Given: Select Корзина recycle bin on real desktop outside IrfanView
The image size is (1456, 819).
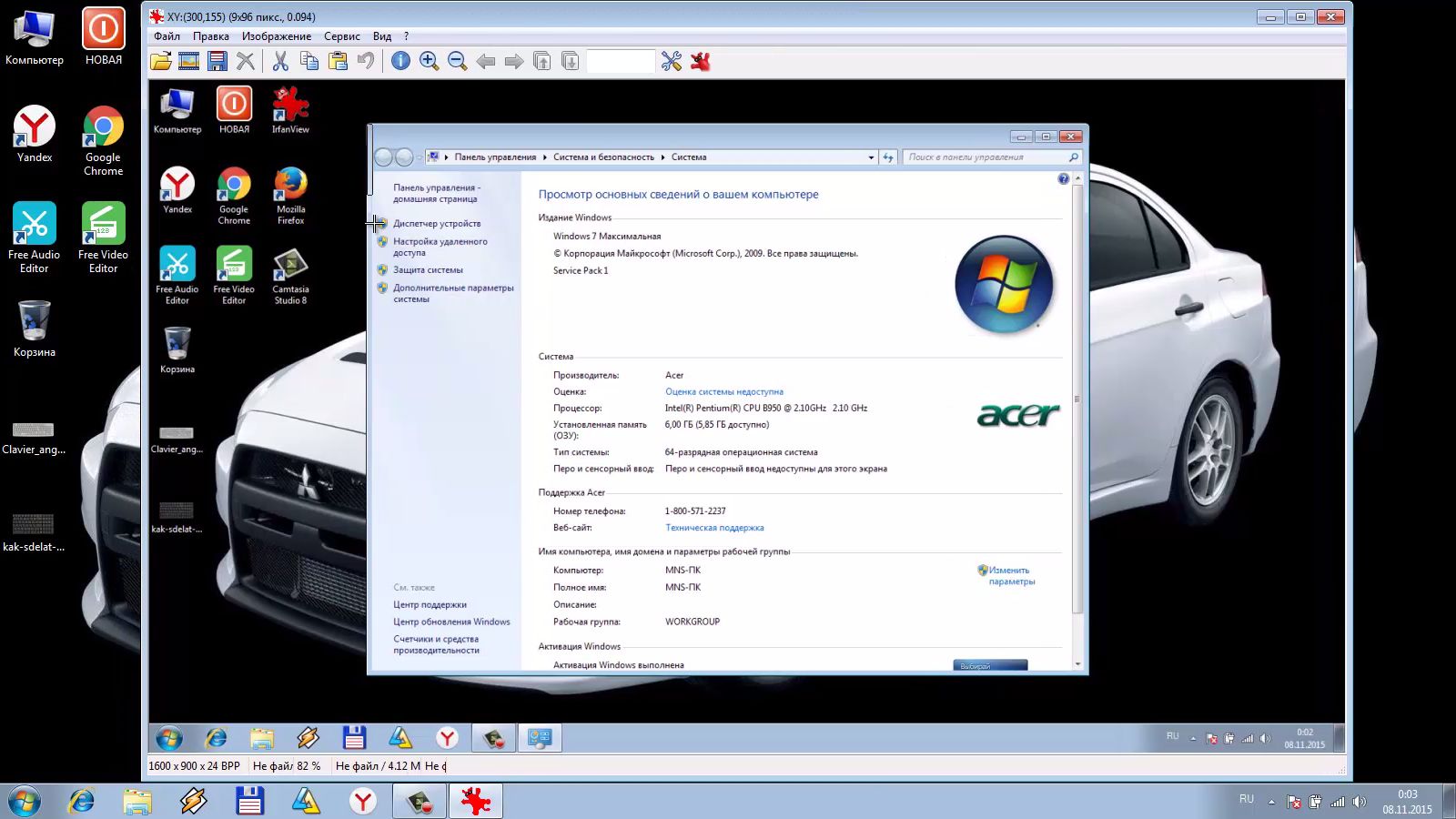Looking at the screenshot, I should (35, 329).
